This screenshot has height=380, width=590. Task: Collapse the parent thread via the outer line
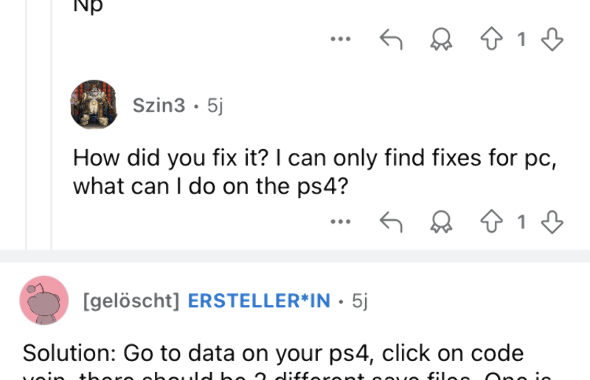pyautogui.click(x=26, y=125)
